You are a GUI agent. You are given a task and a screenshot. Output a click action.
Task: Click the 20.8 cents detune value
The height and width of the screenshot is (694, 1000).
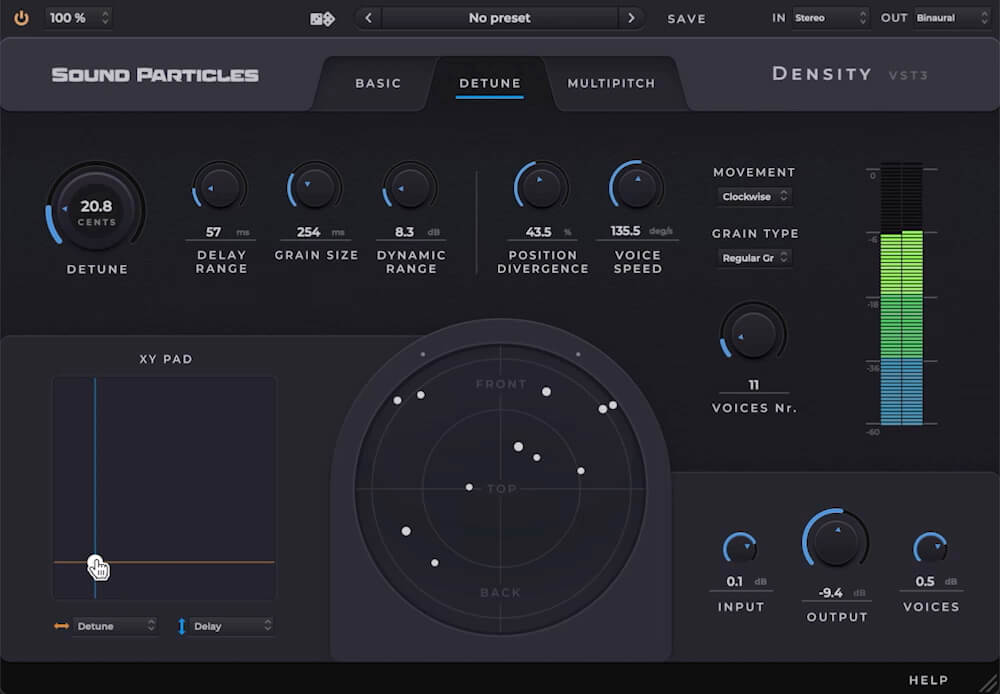(96, 206)
